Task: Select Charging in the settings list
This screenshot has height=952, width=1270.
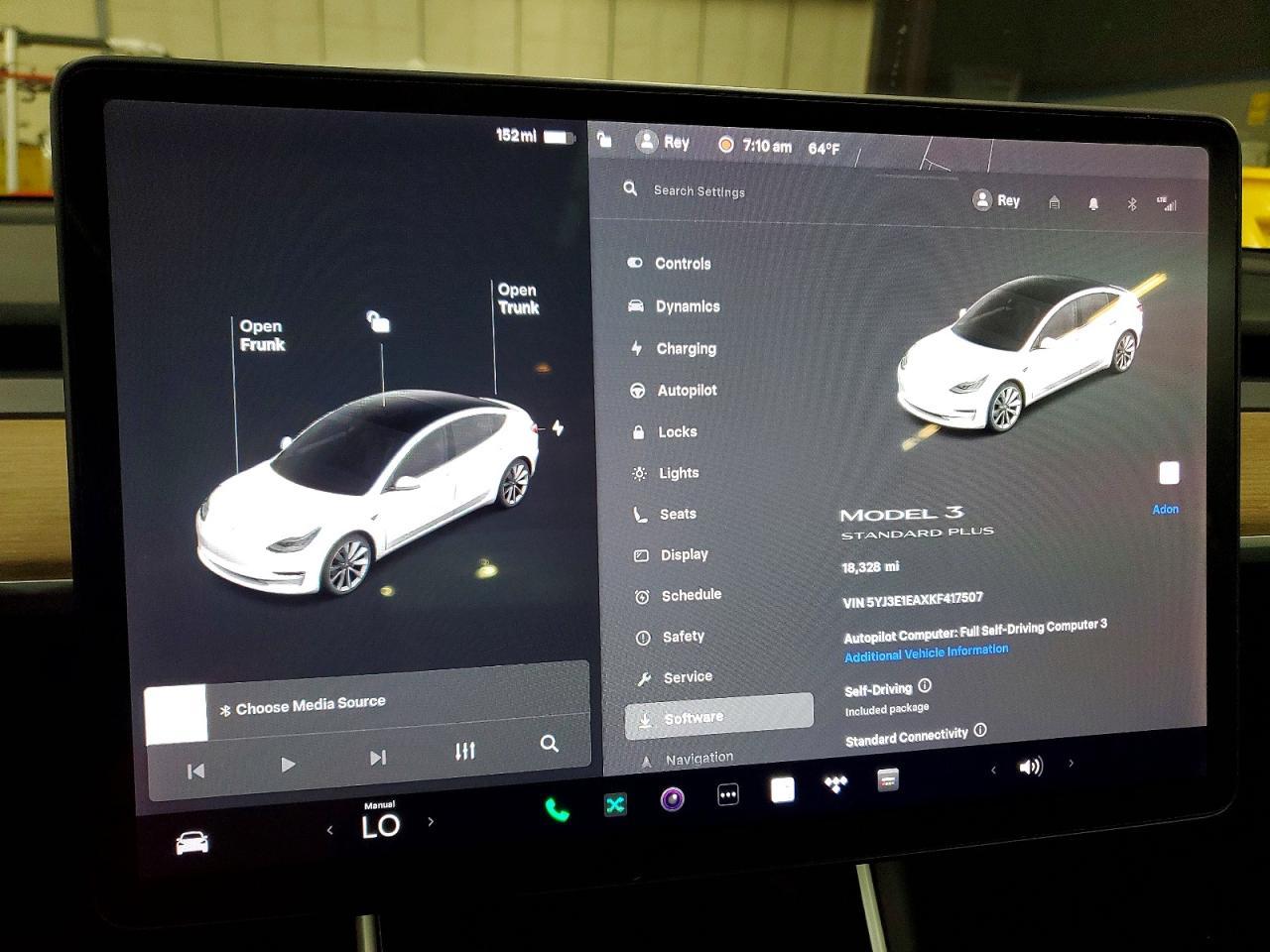Action: [673, 349]
